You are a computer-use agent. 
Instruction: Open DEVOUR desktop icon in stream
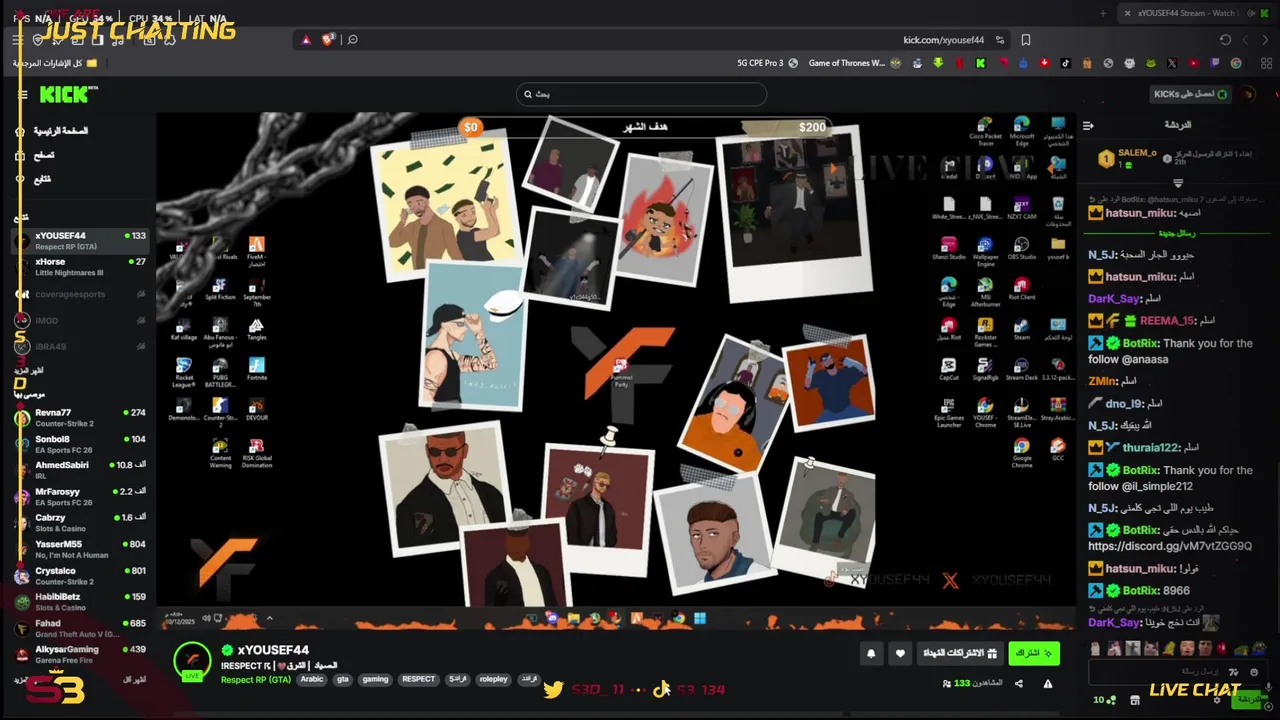(256, 409)
